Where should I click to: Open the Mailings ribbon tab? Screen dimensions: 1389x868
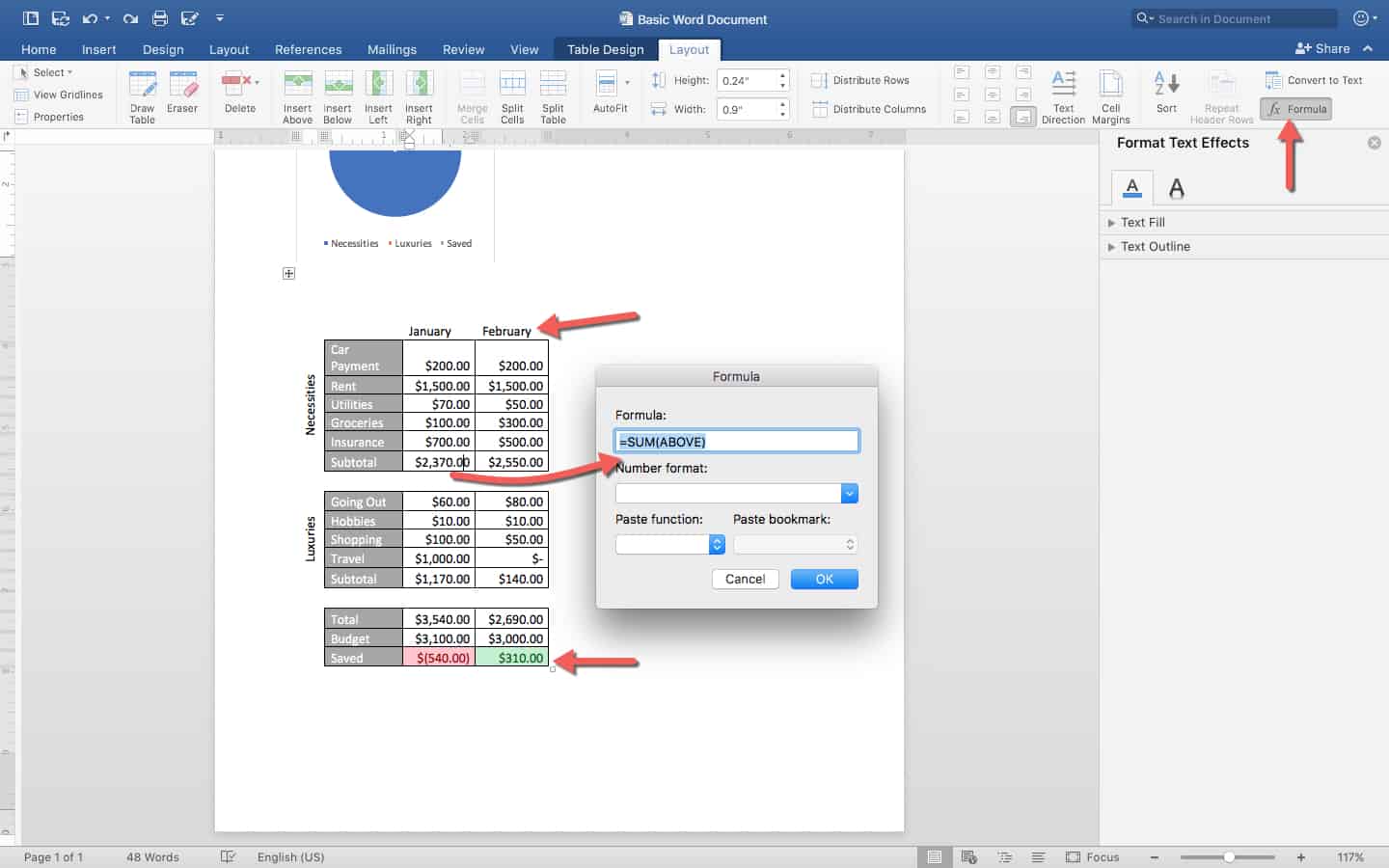[392, 49]
